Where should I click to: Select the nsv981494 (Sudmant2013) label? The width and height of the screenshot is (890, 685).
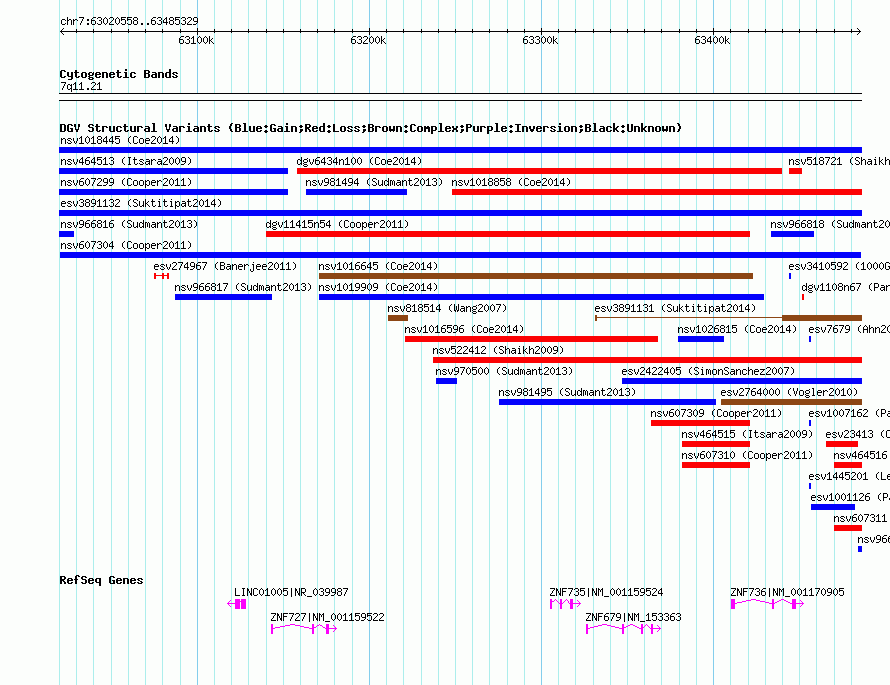tap(374, 182)
